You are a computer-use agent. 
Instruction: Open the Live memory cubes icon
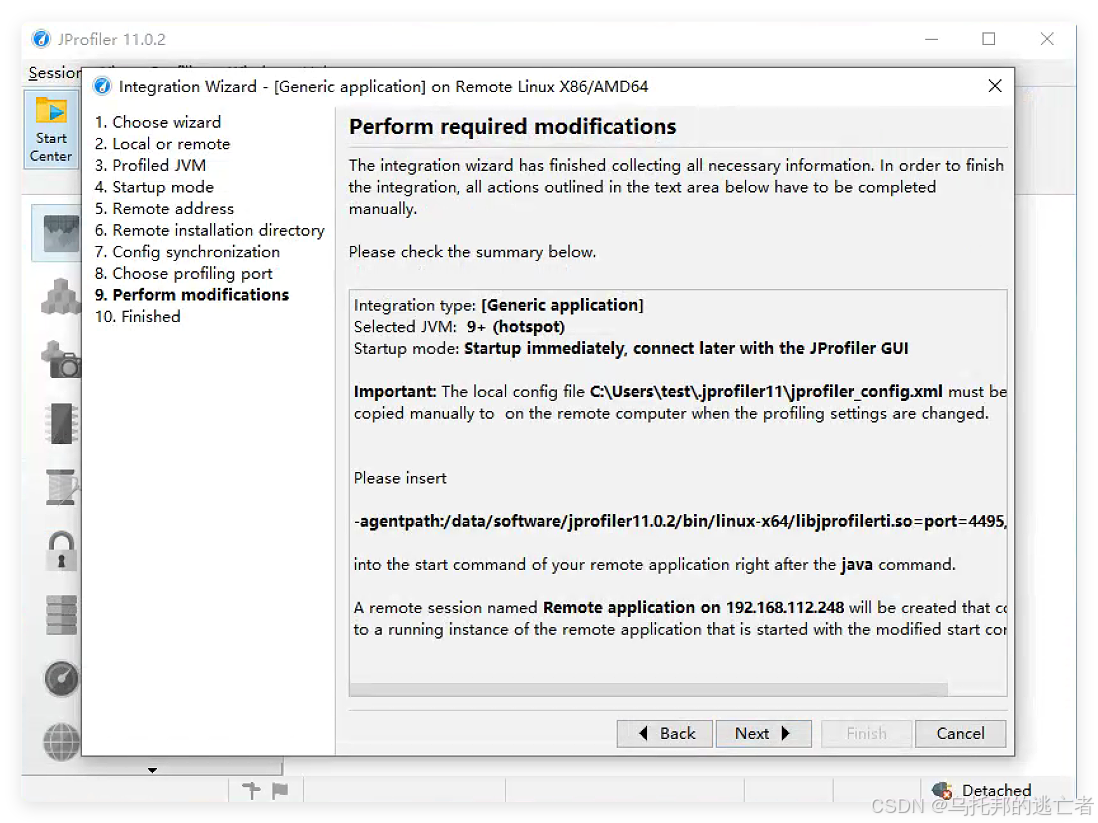[x=60, y=297]
